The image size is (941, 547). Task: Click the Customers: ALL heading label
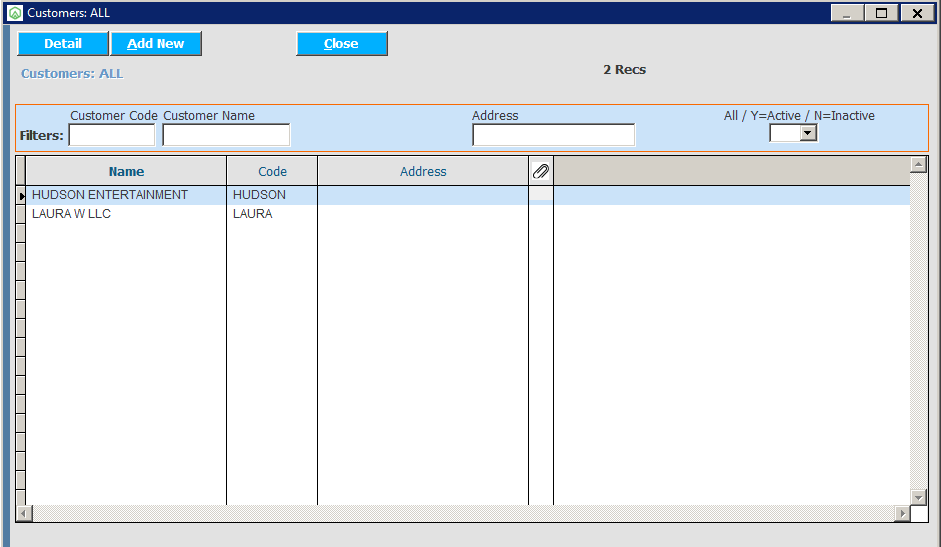(x=72, y=73)
